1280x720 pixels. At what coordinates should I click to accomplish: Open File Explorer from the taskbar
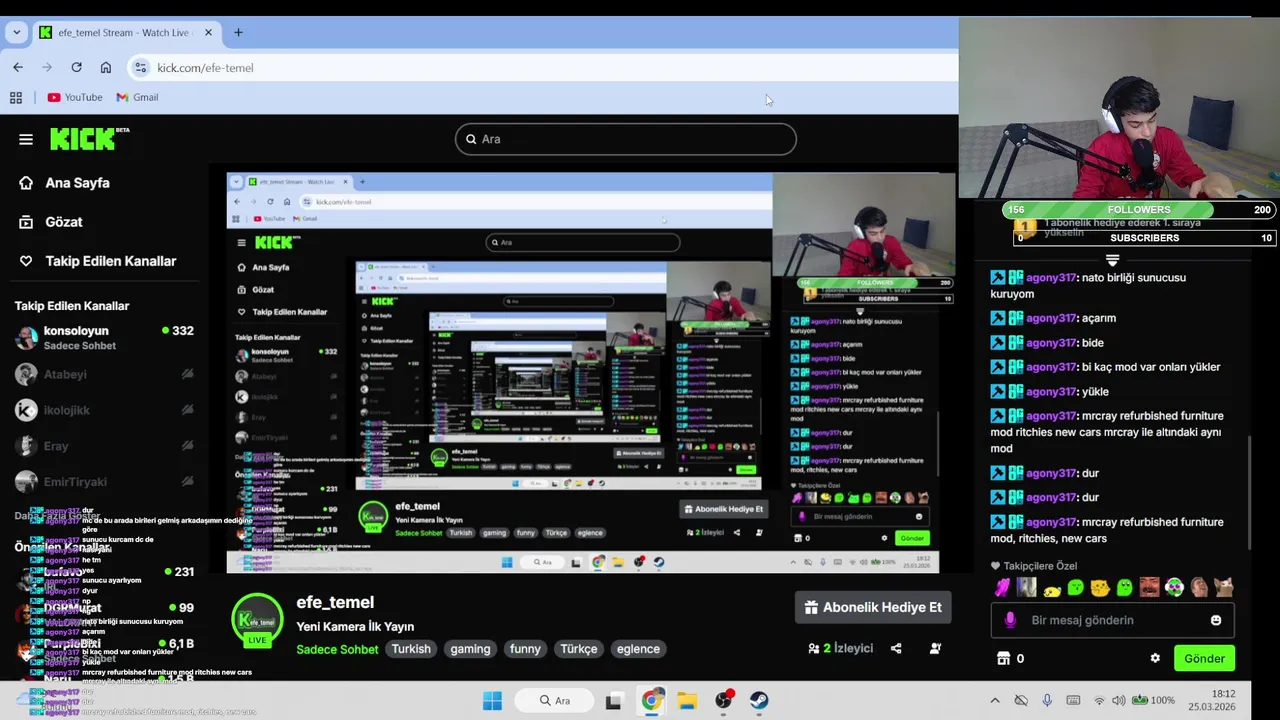pos(687,701)
